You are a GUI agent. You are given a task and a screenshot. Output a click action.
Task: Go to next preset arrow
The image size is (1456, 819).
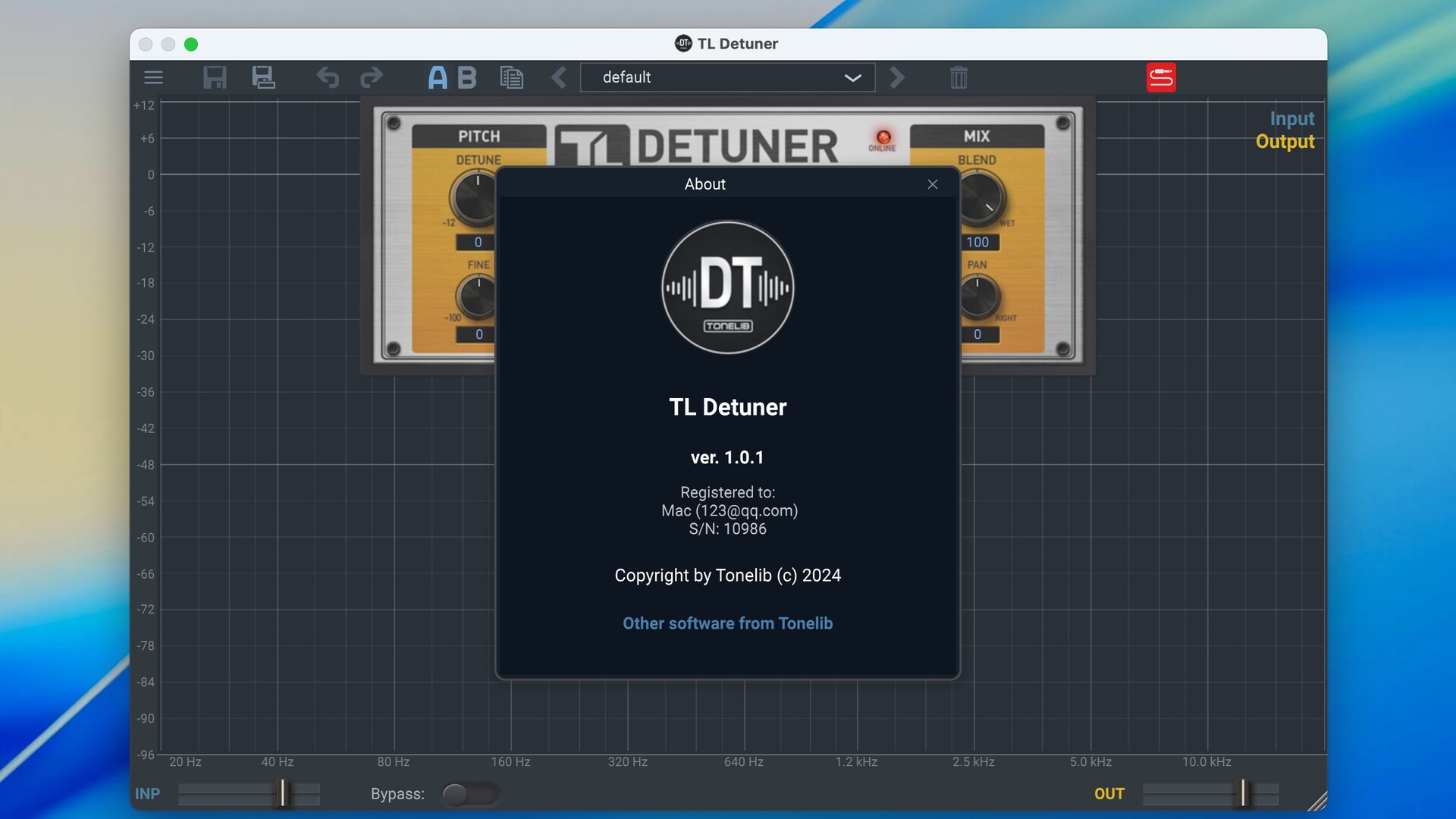pyautogui.click(x=896, y=77)
